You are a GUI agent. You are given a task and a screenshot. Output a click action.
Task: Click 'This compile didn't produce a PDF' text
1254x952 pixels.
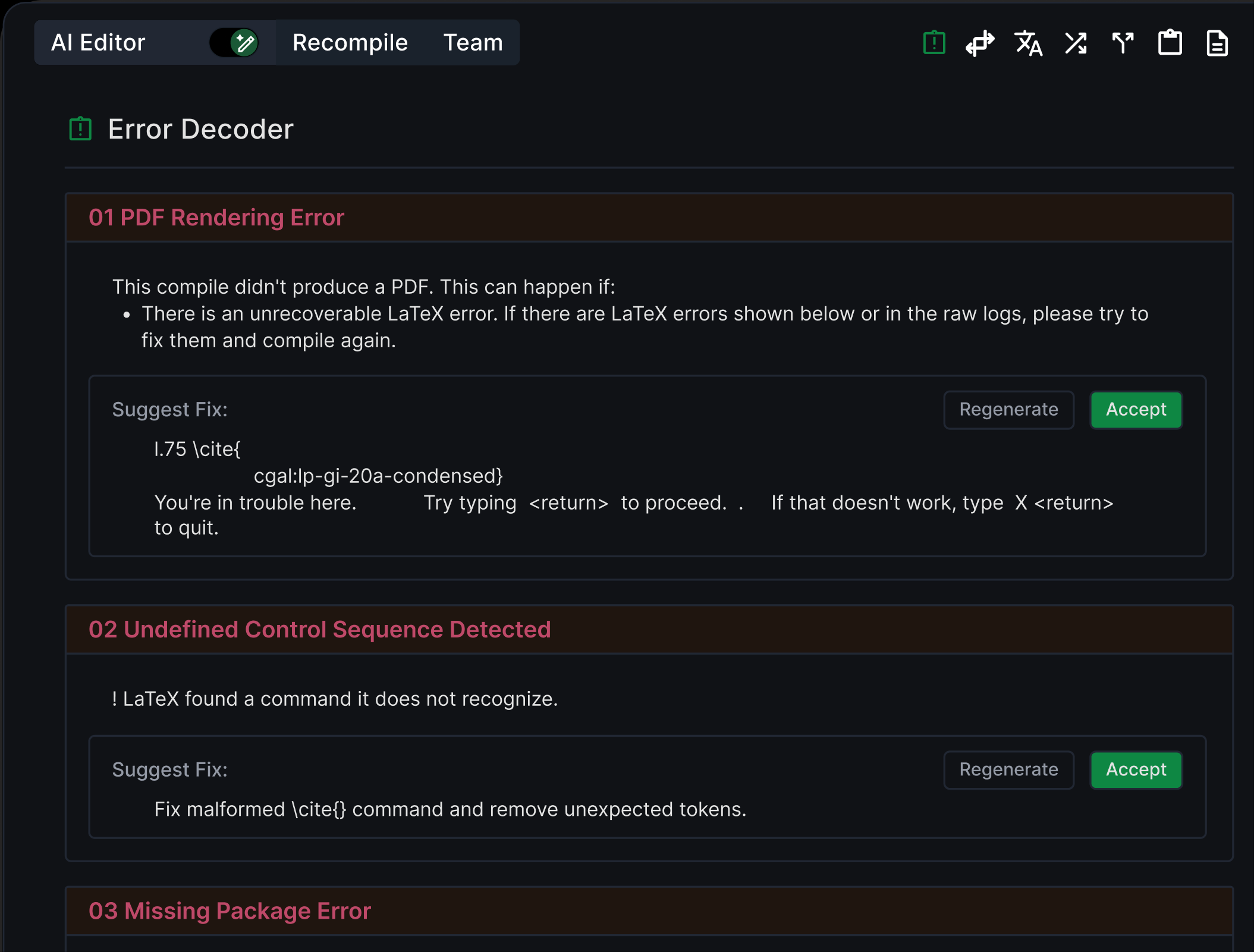363,287
